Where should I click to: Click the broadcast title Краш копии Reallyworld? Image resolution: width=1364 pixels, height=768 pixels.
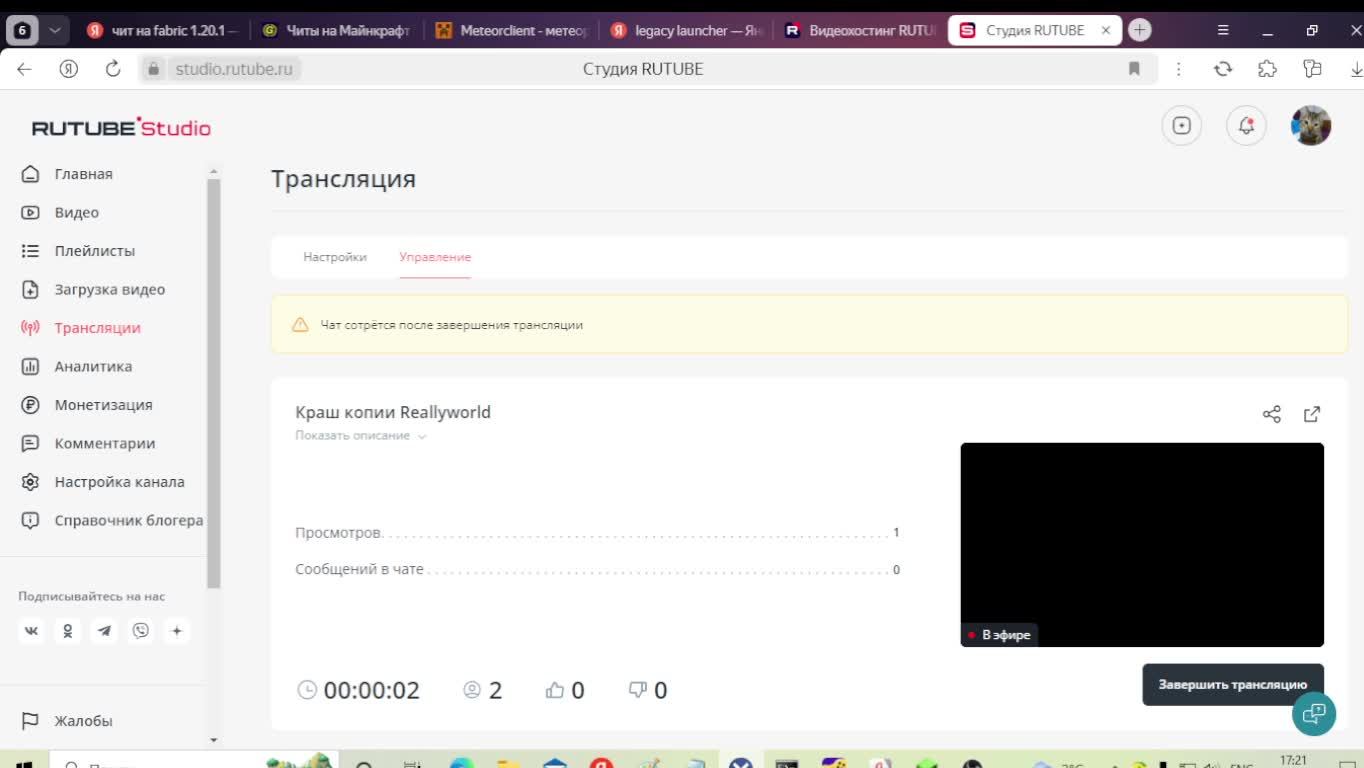(393, 412)
